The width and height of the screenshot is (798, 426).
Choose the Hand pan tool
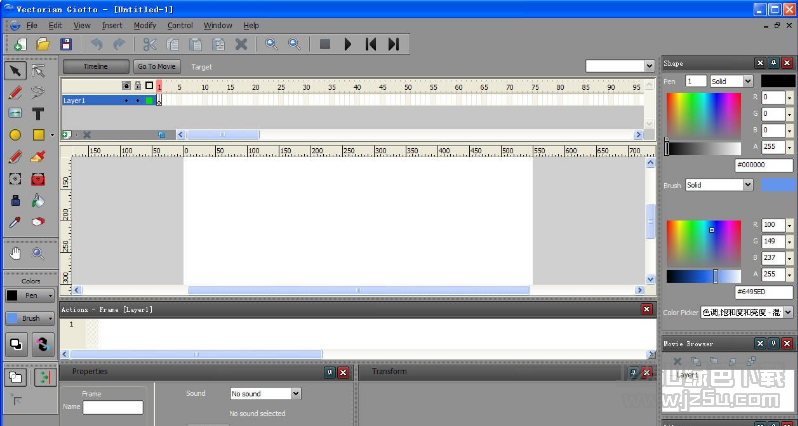point(15,253)
